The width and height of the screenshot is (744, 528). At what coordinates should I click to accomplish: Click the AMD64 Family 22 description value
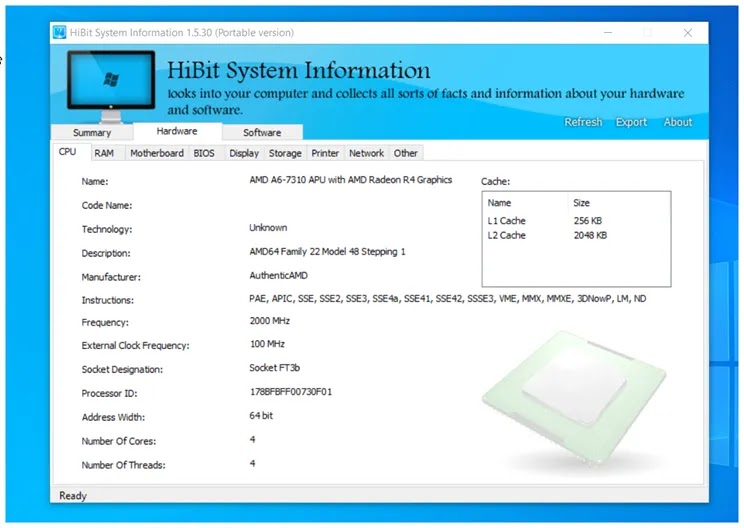pos(327,251)
